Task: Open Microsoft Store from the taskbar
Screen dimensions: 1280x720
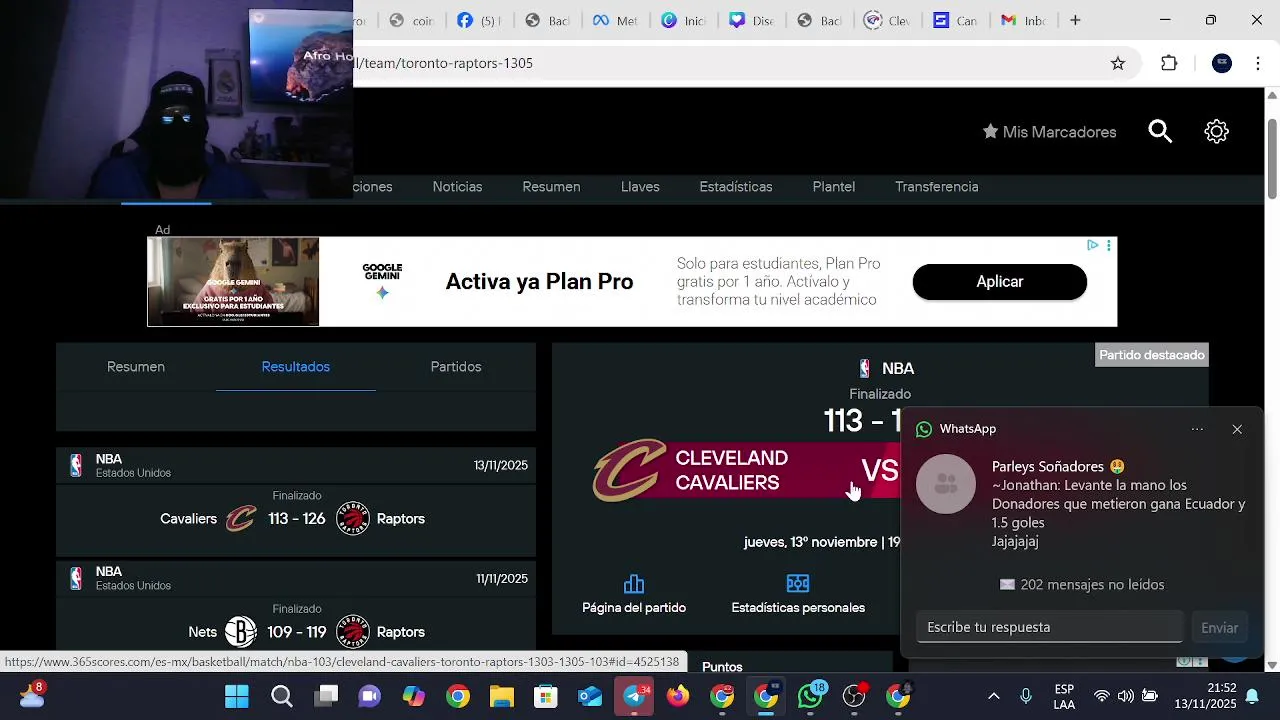Action: pos(546,696)
